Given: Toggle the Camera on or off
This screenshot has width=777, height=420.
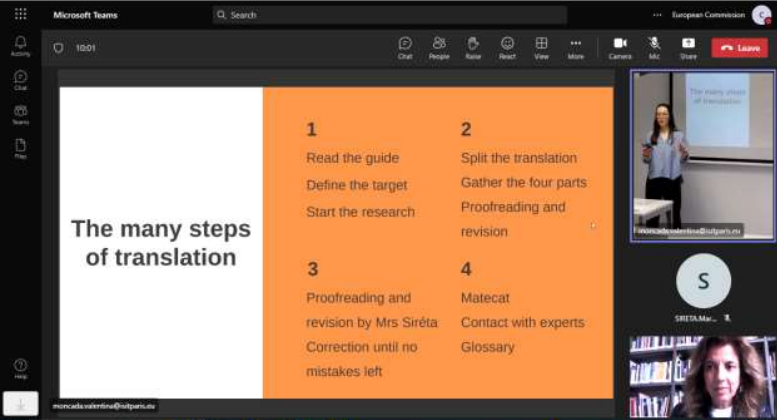Looking at the screenshot, I should tap(620, 46).
